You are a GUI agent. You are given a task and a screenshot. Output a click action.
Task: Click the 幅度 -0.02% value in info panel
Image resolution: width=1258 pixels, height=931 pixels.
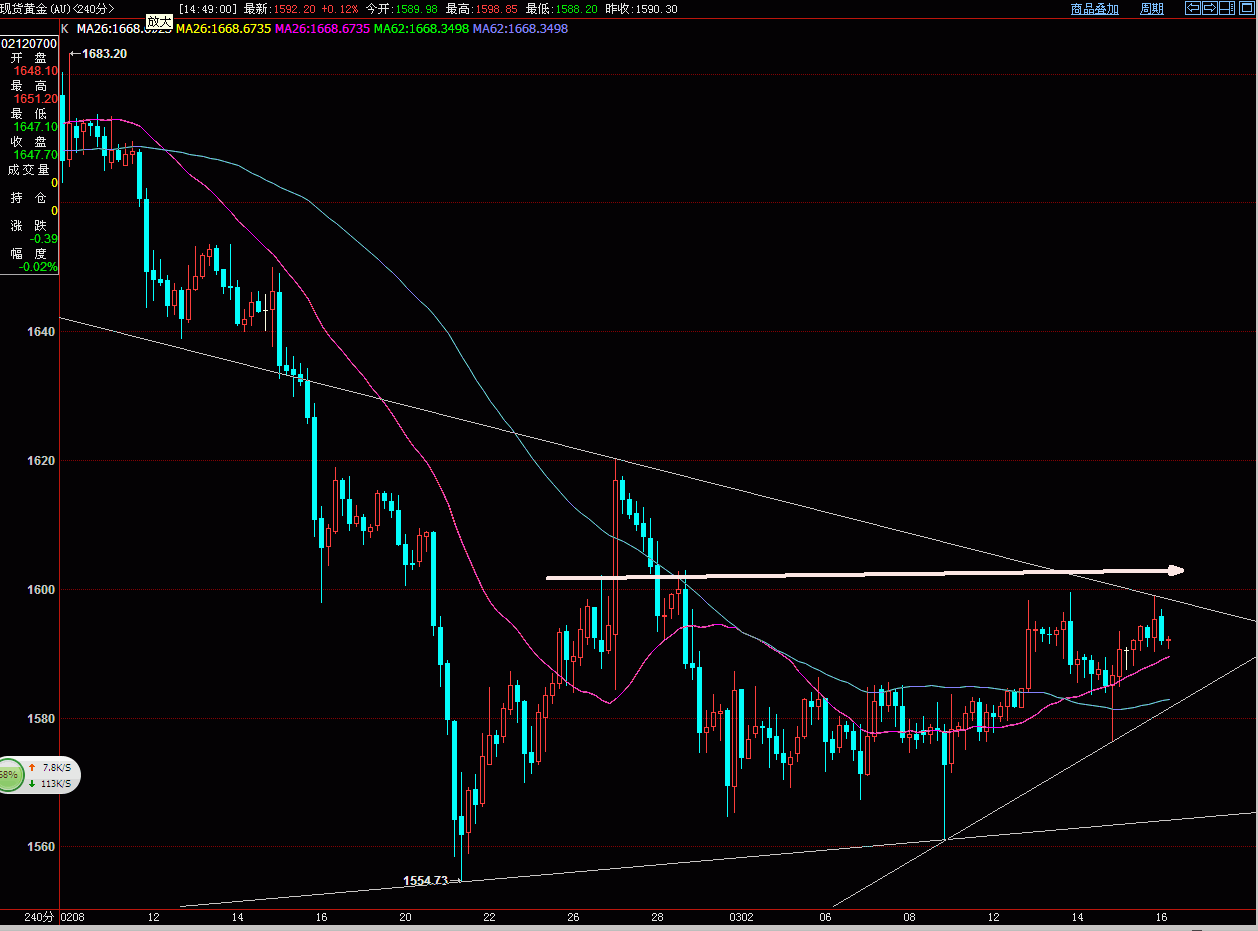coord(39,267)
